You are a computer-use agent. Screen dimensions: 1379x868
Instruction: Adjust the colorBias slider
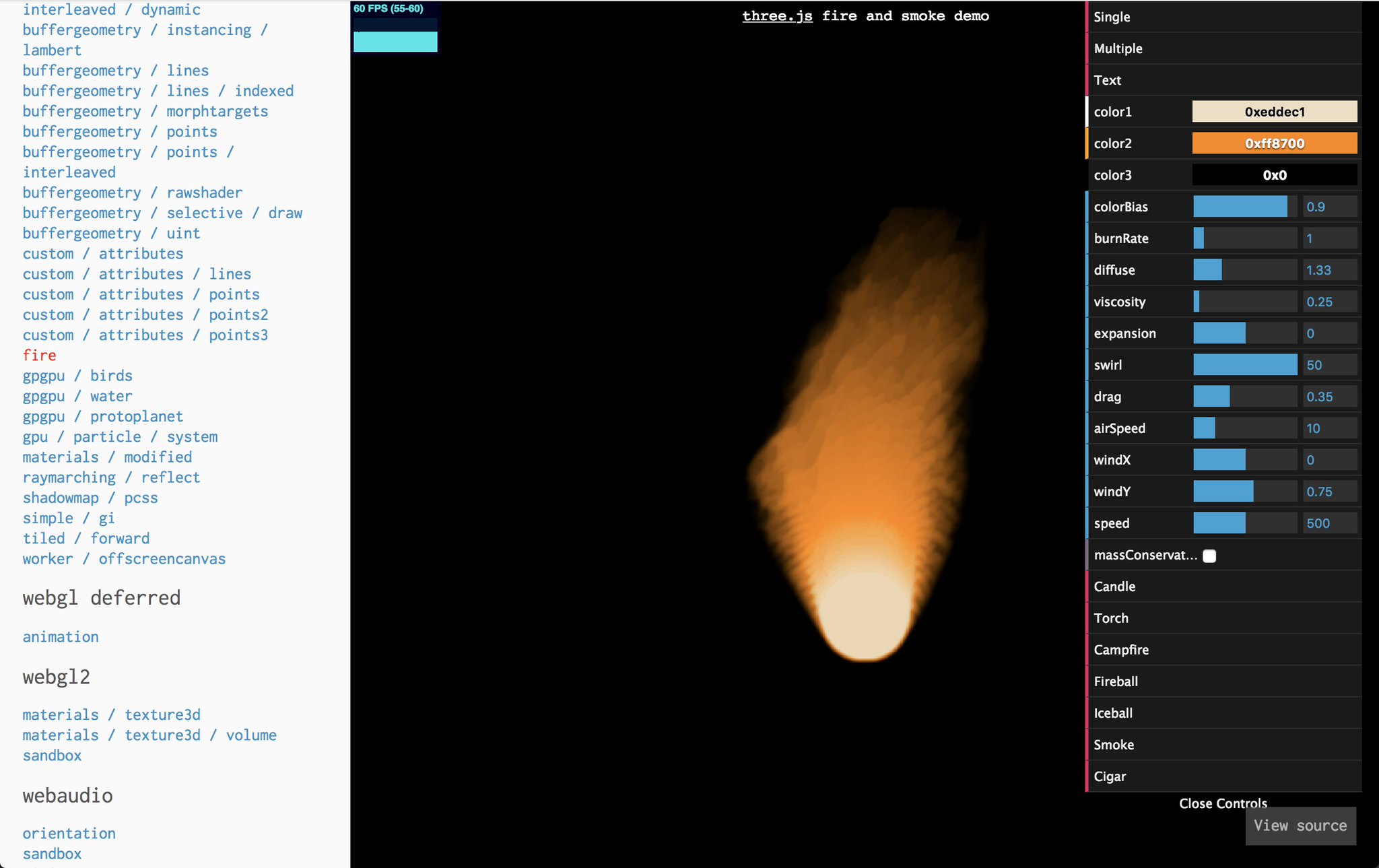tap(1244, 207)
